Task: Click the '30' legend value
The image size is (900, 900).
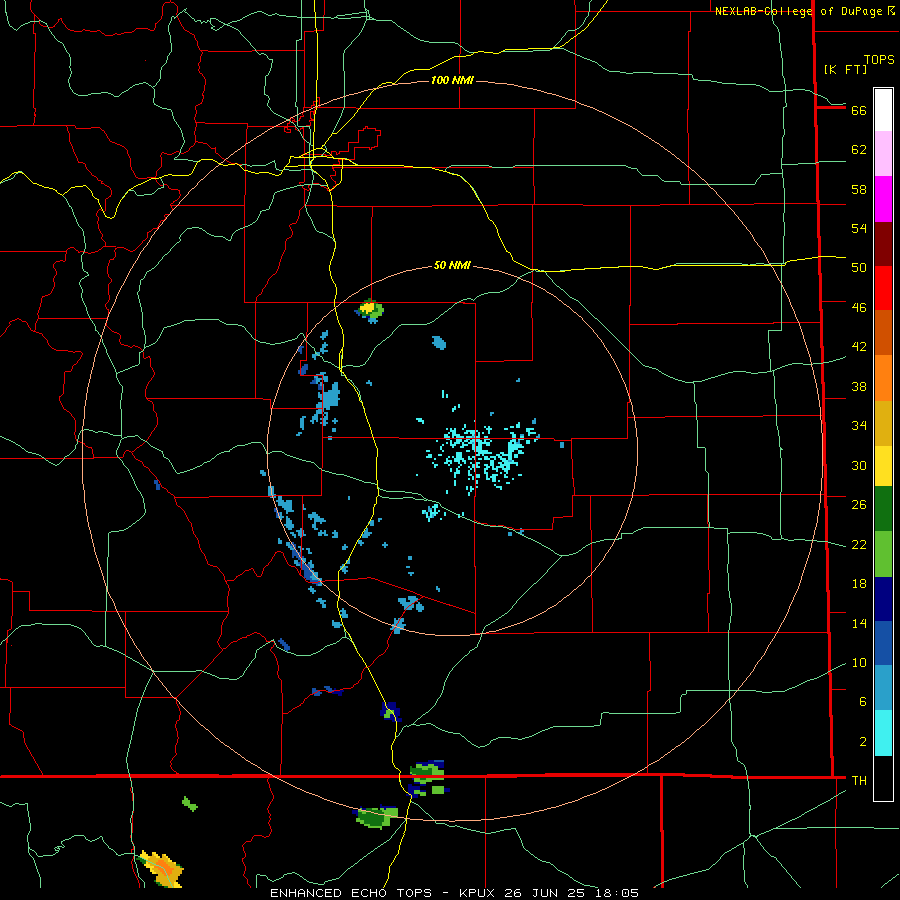Action: pos(859,465)
